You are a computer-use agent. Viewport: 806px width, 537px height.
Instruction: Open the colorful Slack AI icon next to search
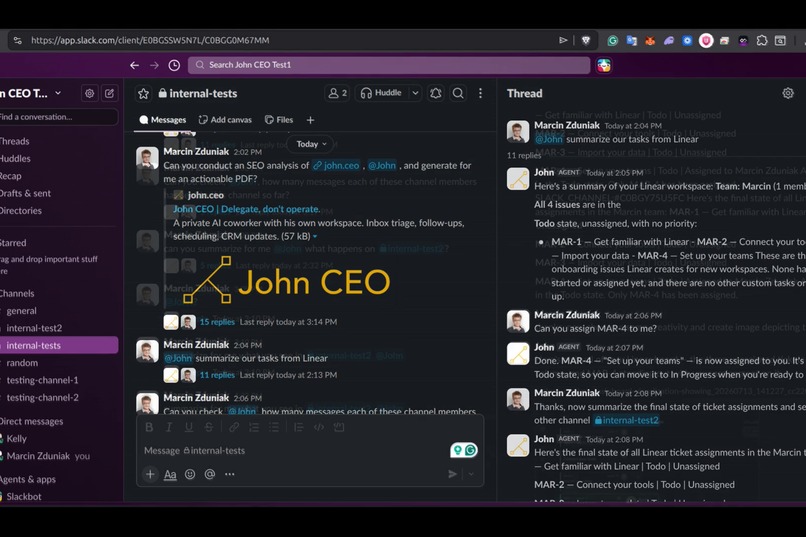[604, 65]
